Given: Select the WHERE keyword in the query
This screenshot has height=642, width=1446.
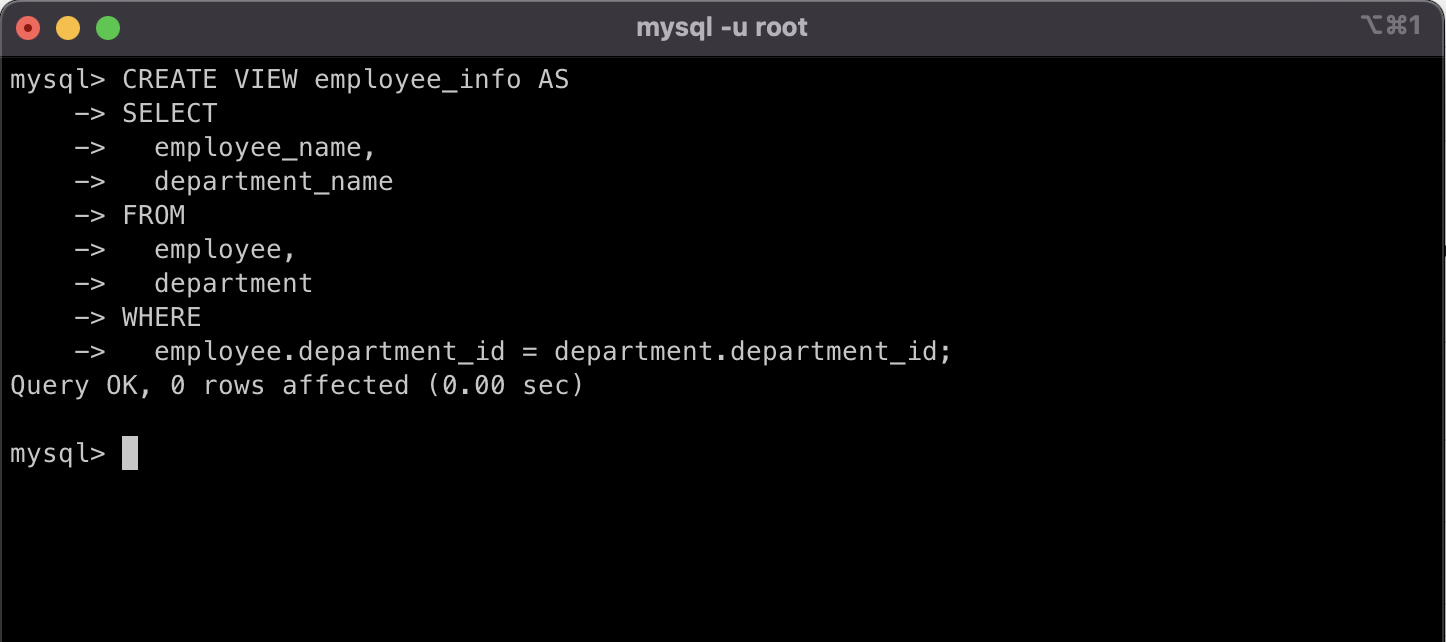Looking at the screenshot, I should (161, 317).
